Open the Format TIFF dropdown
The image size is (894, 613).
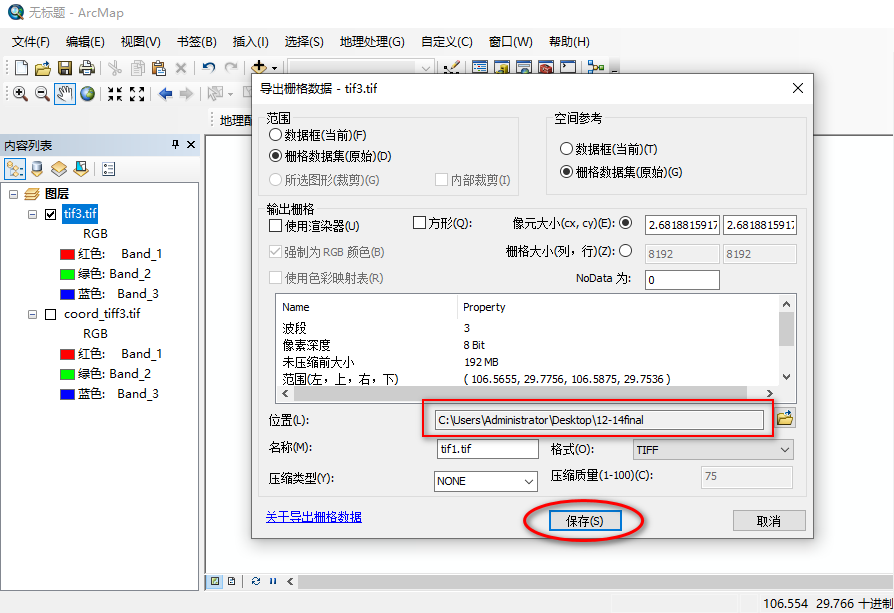tap(713, 450)
